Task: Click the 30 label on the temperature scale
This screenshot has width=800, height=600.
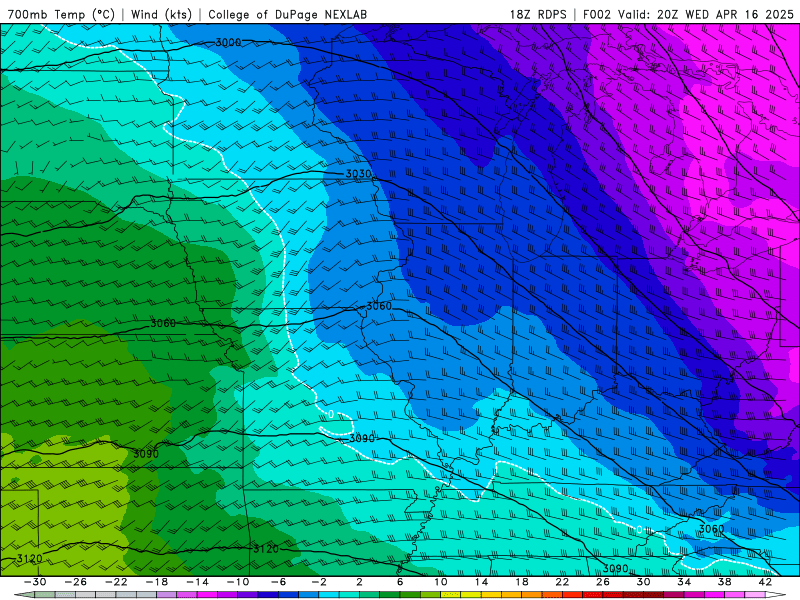Action: pos(643,582)
